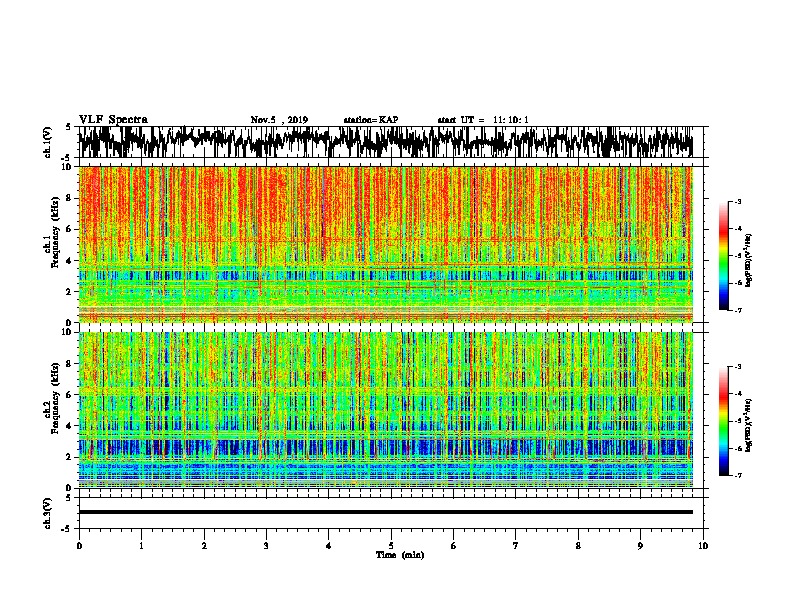792x612 pixels.
Task: Click time axis tick label '5'
Action: (x=391, y=546)
